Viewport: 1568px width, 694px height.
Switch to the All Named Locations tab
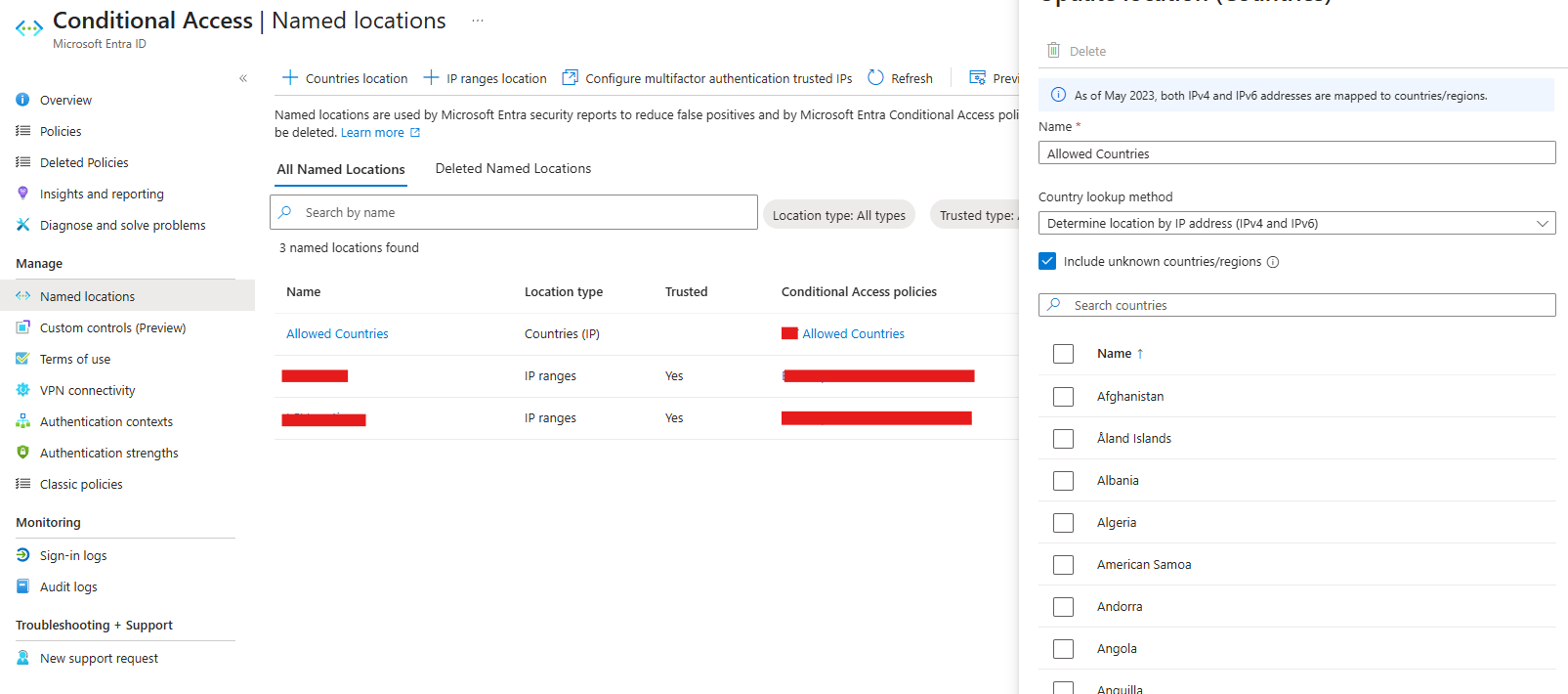point(341,169)
